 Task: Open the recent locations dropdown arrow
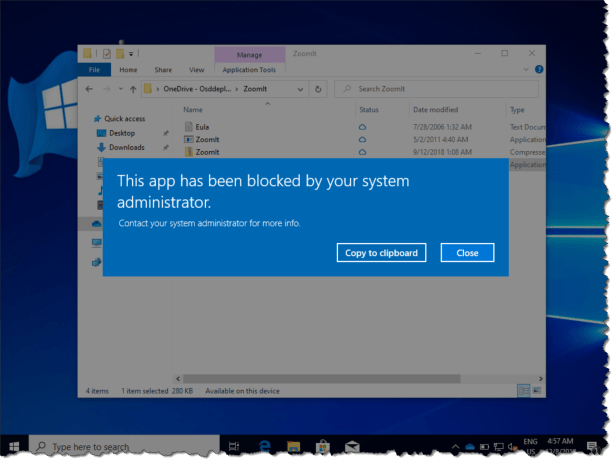pyautogui.click(x=119, y=89)
